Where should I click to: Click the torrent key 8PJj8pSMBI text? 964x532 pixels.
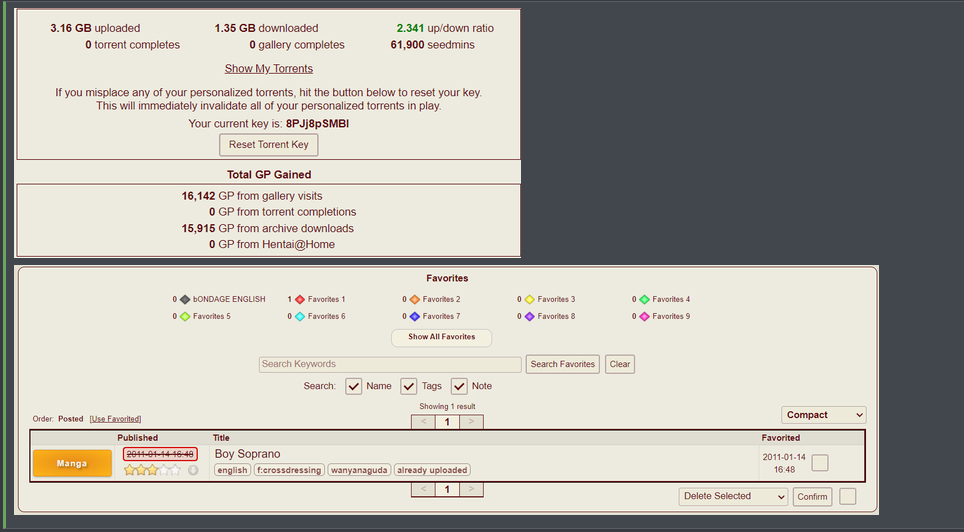point(317,124)
